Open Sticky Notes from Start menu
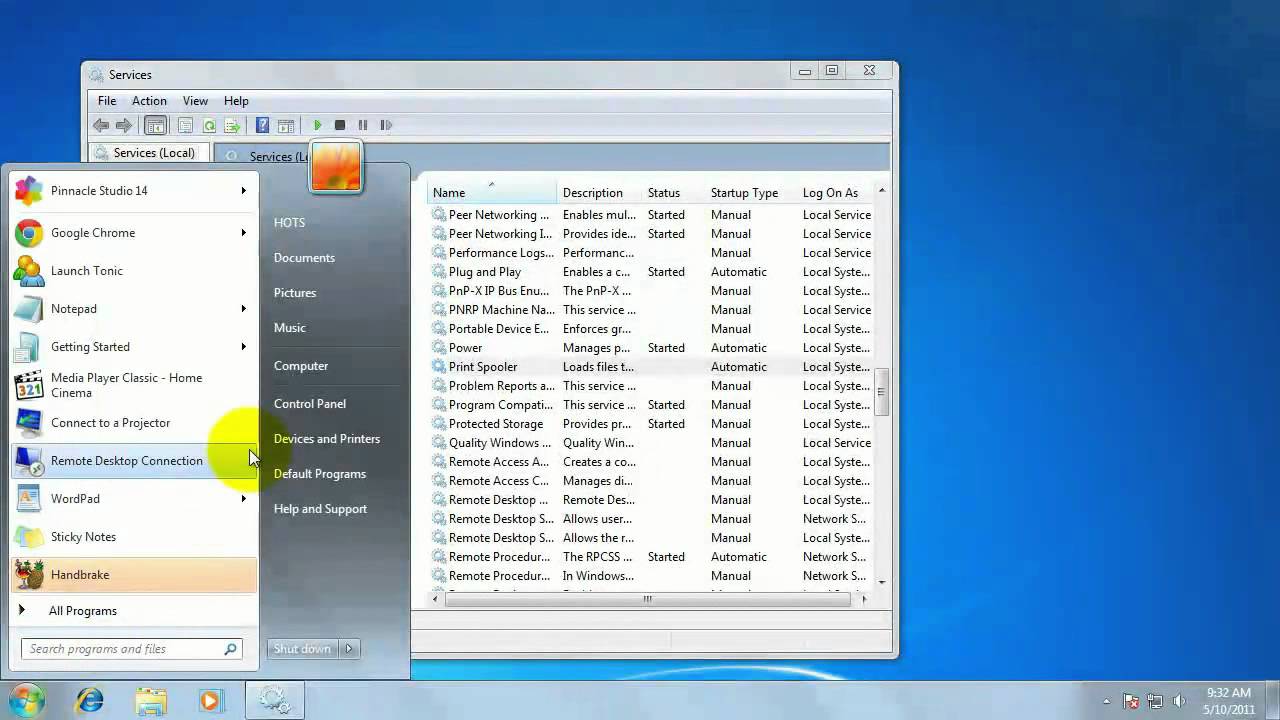 click(x=134, y=537)
